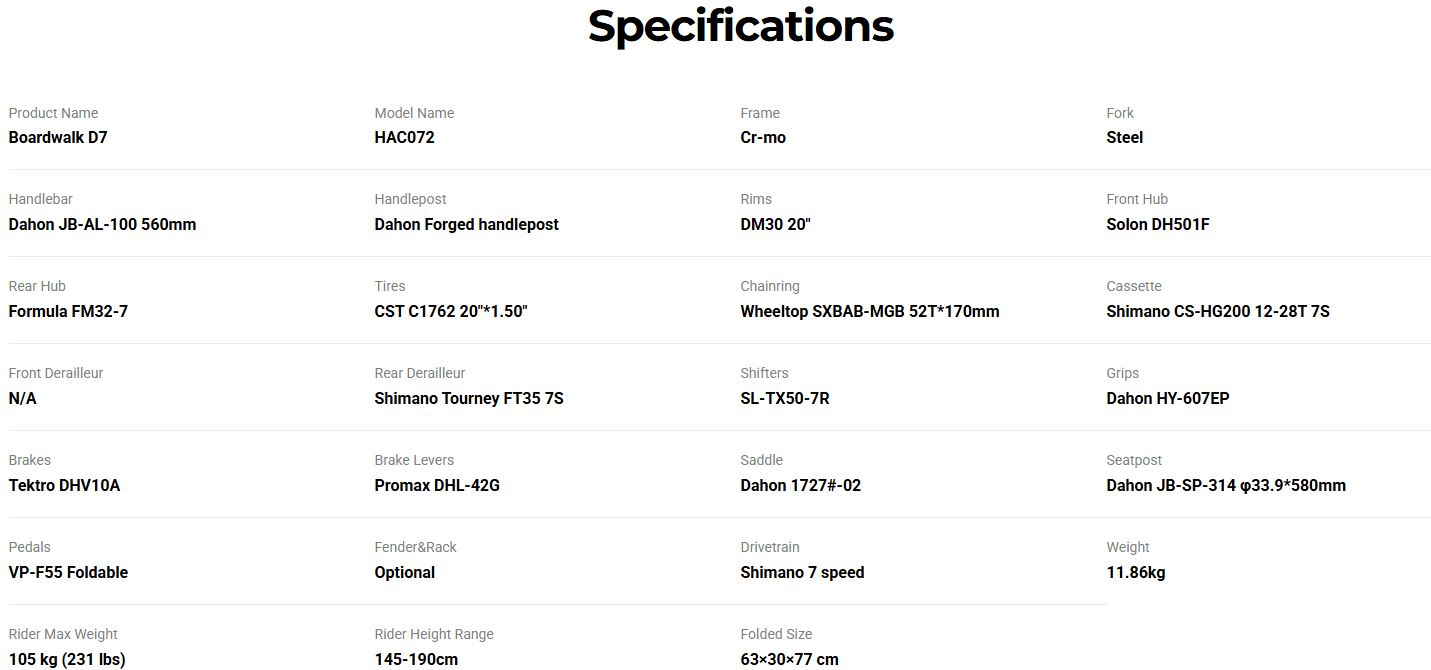Select handlebar value Dahon JB-AL-100 560mm
Viewport: 1431px width, 670px height.
point(102,225)
